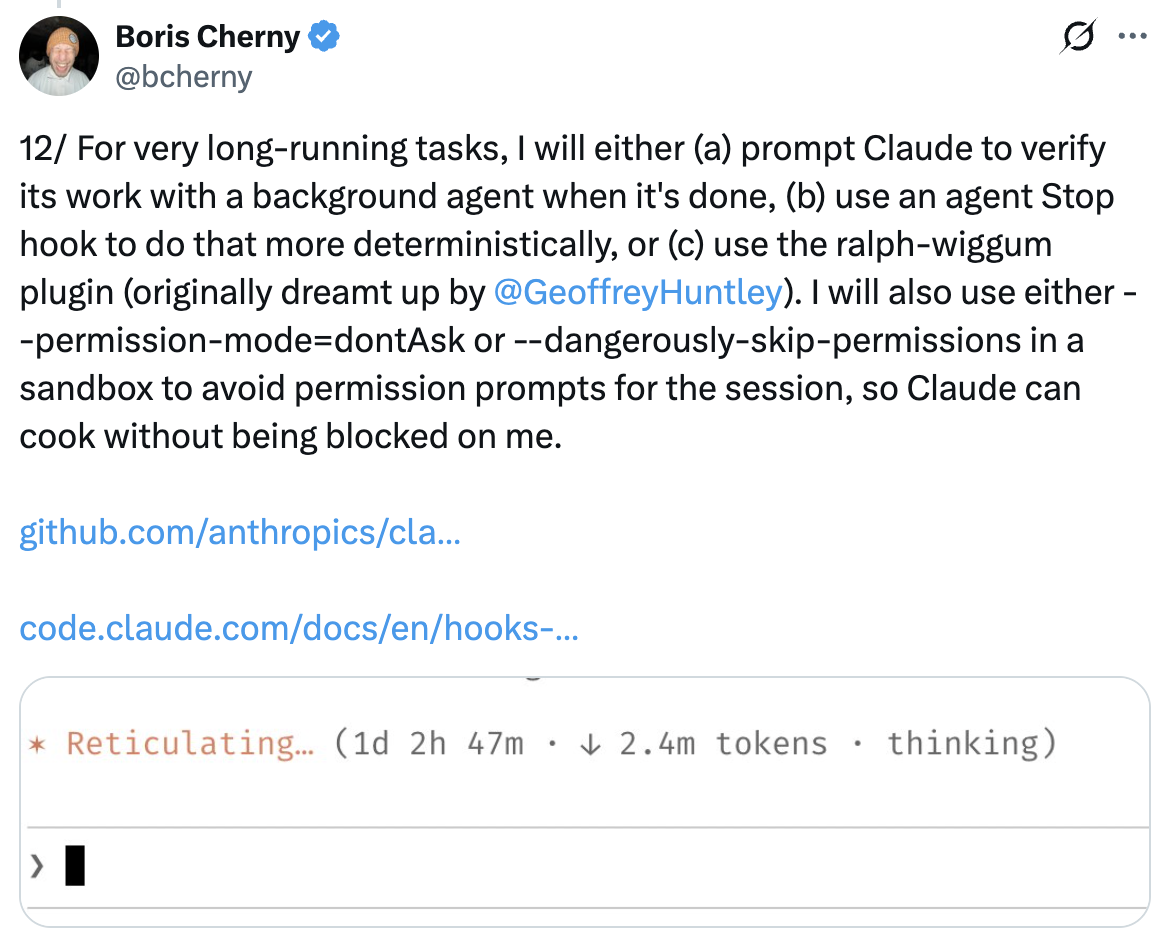
Task: Click the thinking status label
Action: tap(963, 743)
